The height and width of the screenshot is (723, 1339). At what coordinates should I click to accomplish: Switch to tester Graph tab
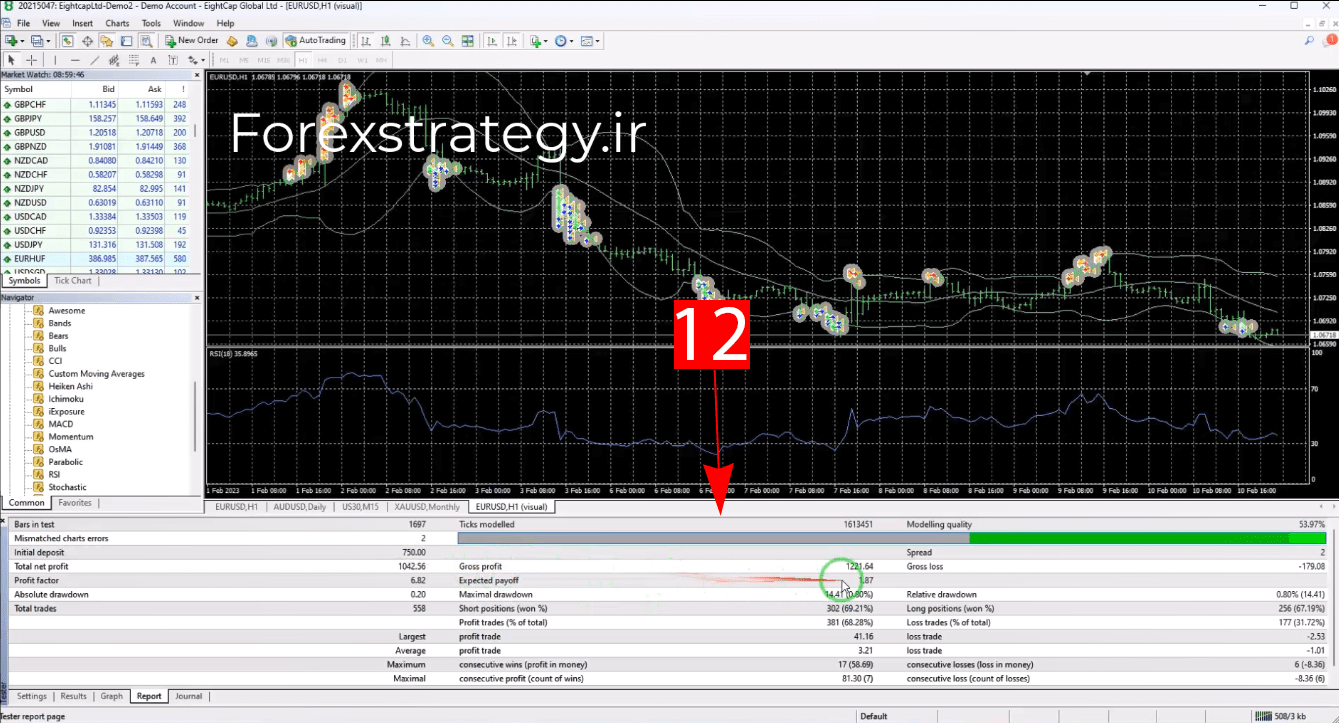coord(111,696)
